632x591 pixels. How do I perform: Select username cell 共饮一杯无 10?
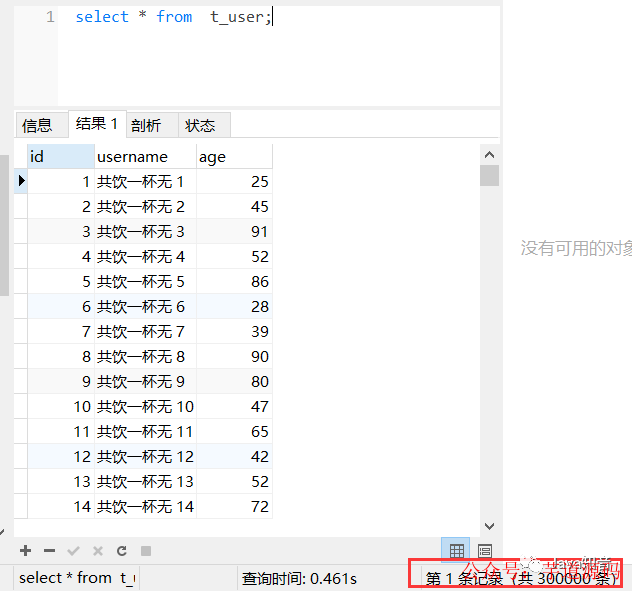[x=145, y=406]
